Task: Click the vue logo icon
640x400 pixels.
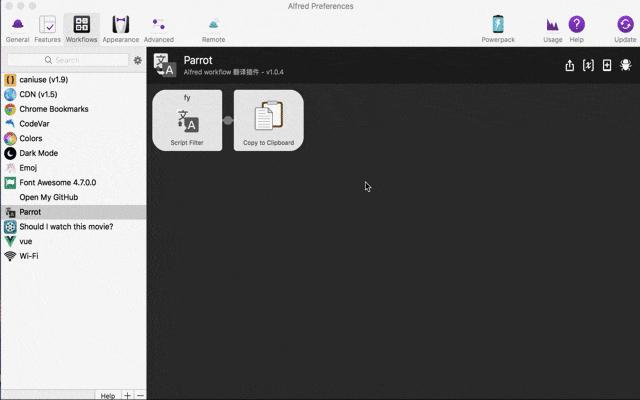Action: pos(10,241)
